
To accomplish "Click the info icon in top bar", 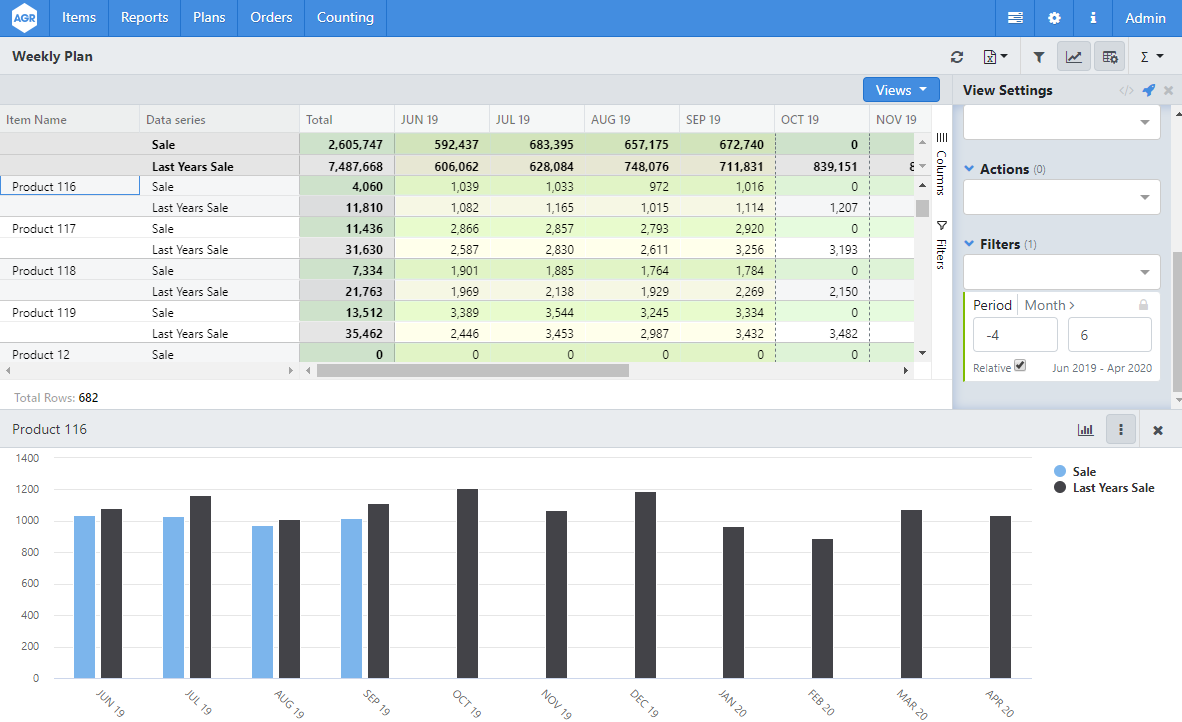I will [1093, 18].
